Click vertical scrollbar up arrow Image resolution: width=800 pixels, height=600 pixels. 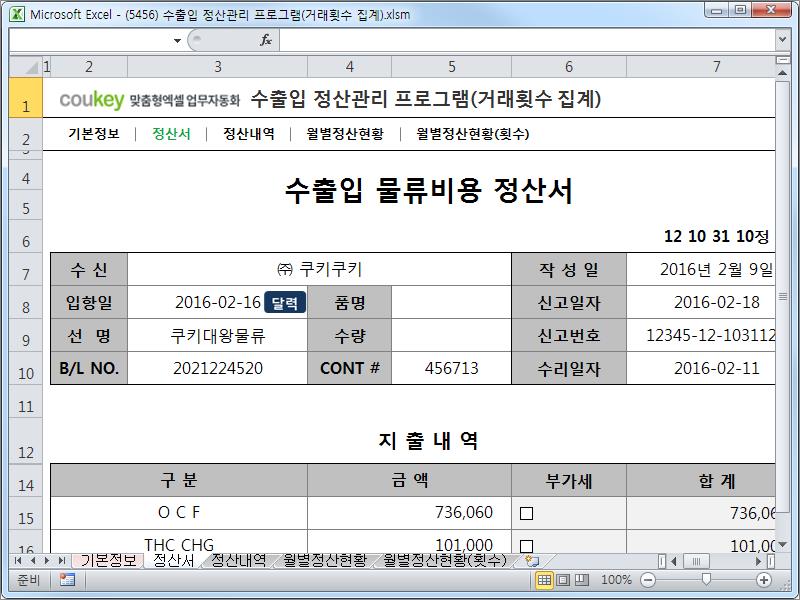(782, 73)
